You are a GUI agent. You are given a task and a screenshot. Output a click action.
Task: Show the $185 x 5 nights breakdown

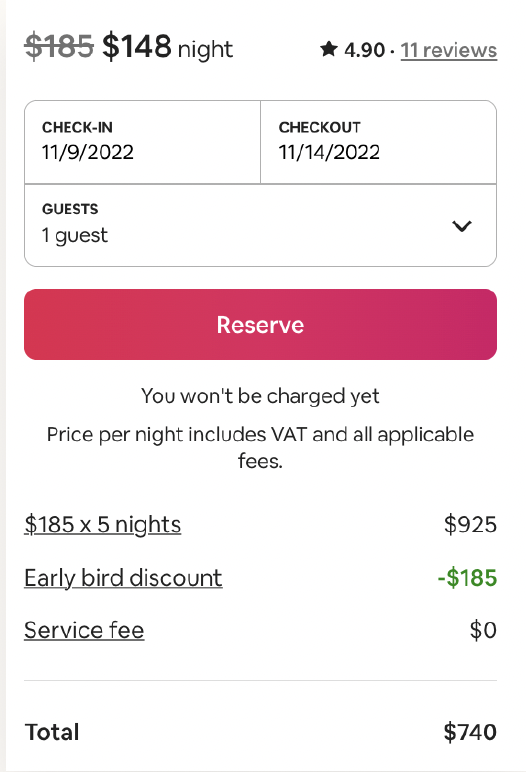[x=102, y=525]
